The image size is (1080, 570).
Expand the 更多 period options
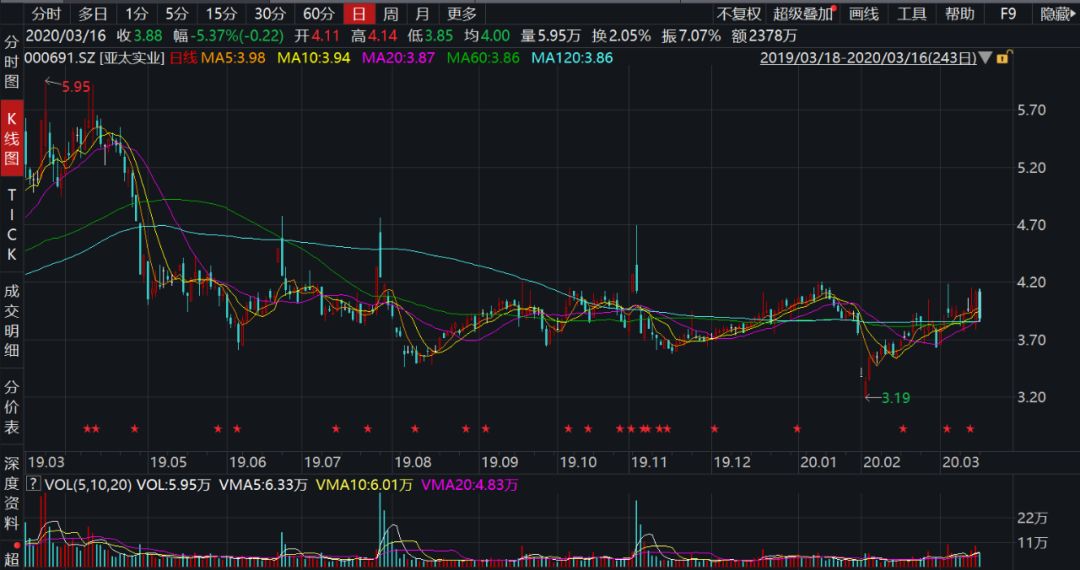pyautogui.click(x=461, y=14)
